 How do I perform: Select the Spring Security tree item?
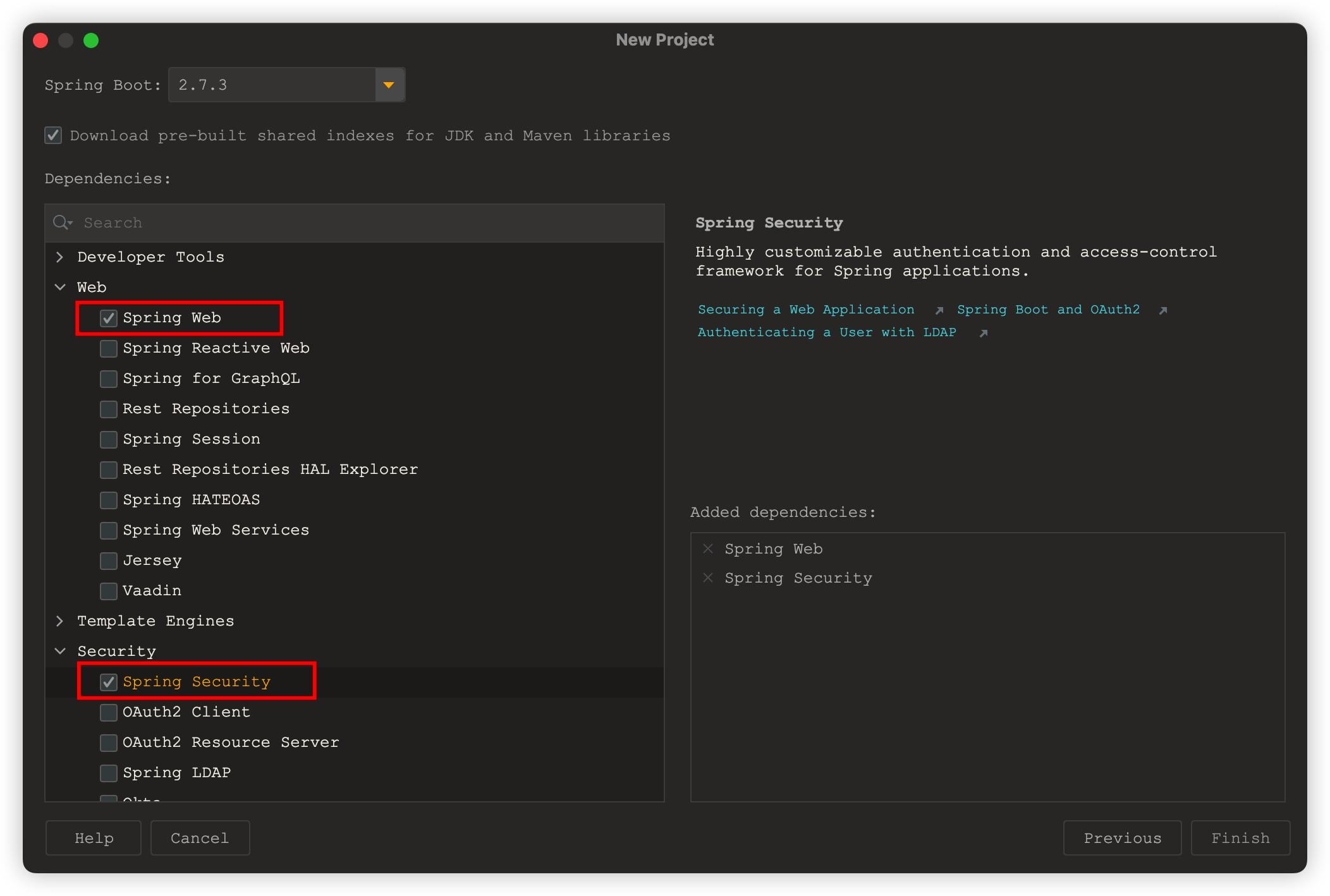click(x=197, y=682)
